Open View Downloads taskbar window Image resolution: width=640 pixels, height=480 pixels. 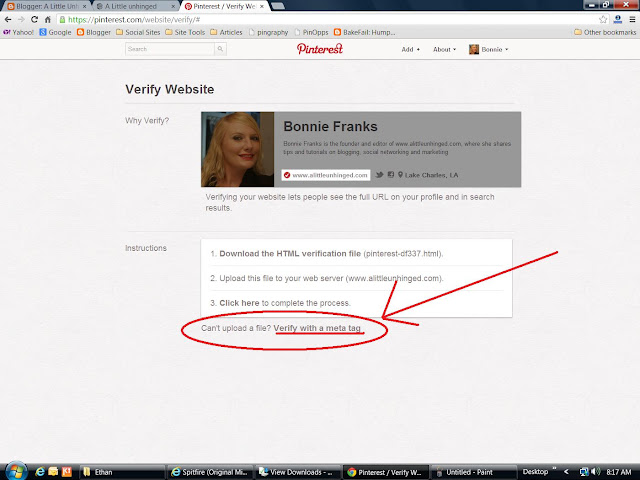(298, 472)
